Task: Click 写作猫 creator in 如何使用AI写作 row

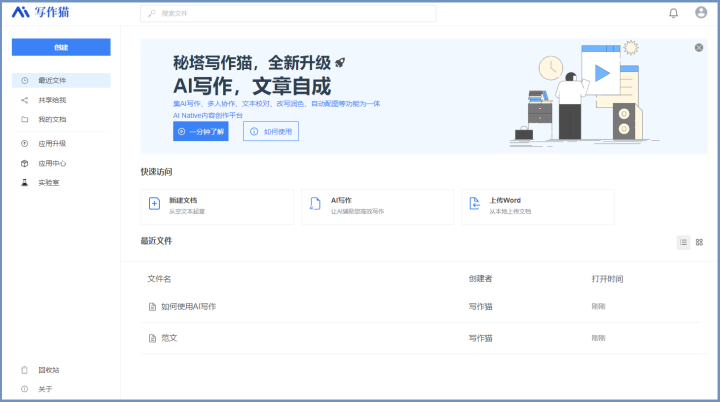Action: pos(480,307)
